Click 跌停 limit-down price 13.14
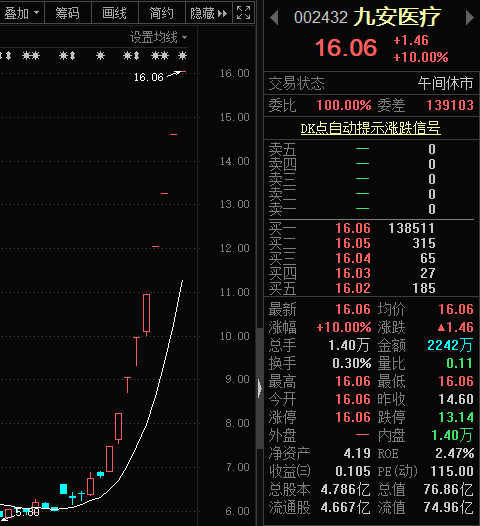The image size is (480, 526). [456, 417]
